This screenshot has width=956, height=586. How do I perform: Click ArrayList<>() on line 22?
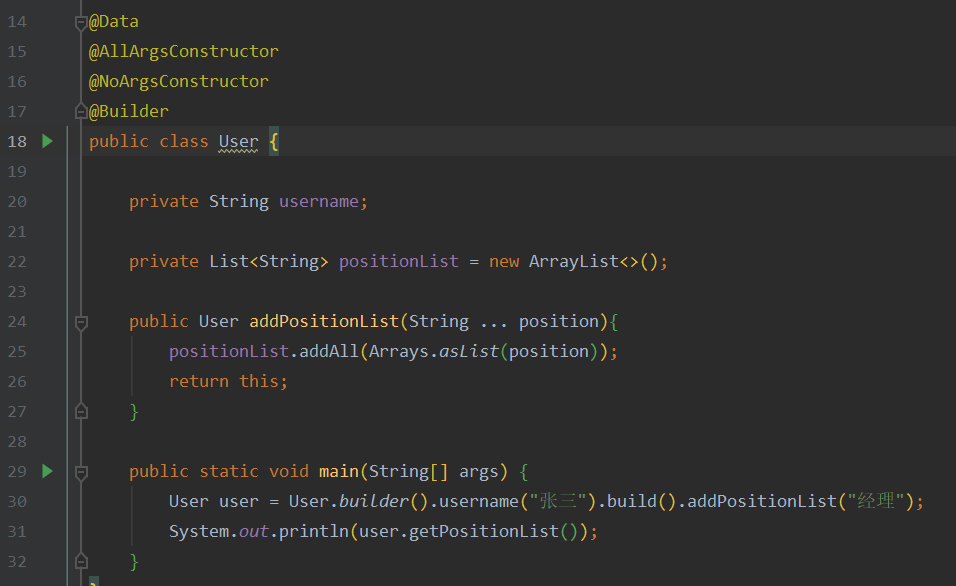click(x=594, y=262)
